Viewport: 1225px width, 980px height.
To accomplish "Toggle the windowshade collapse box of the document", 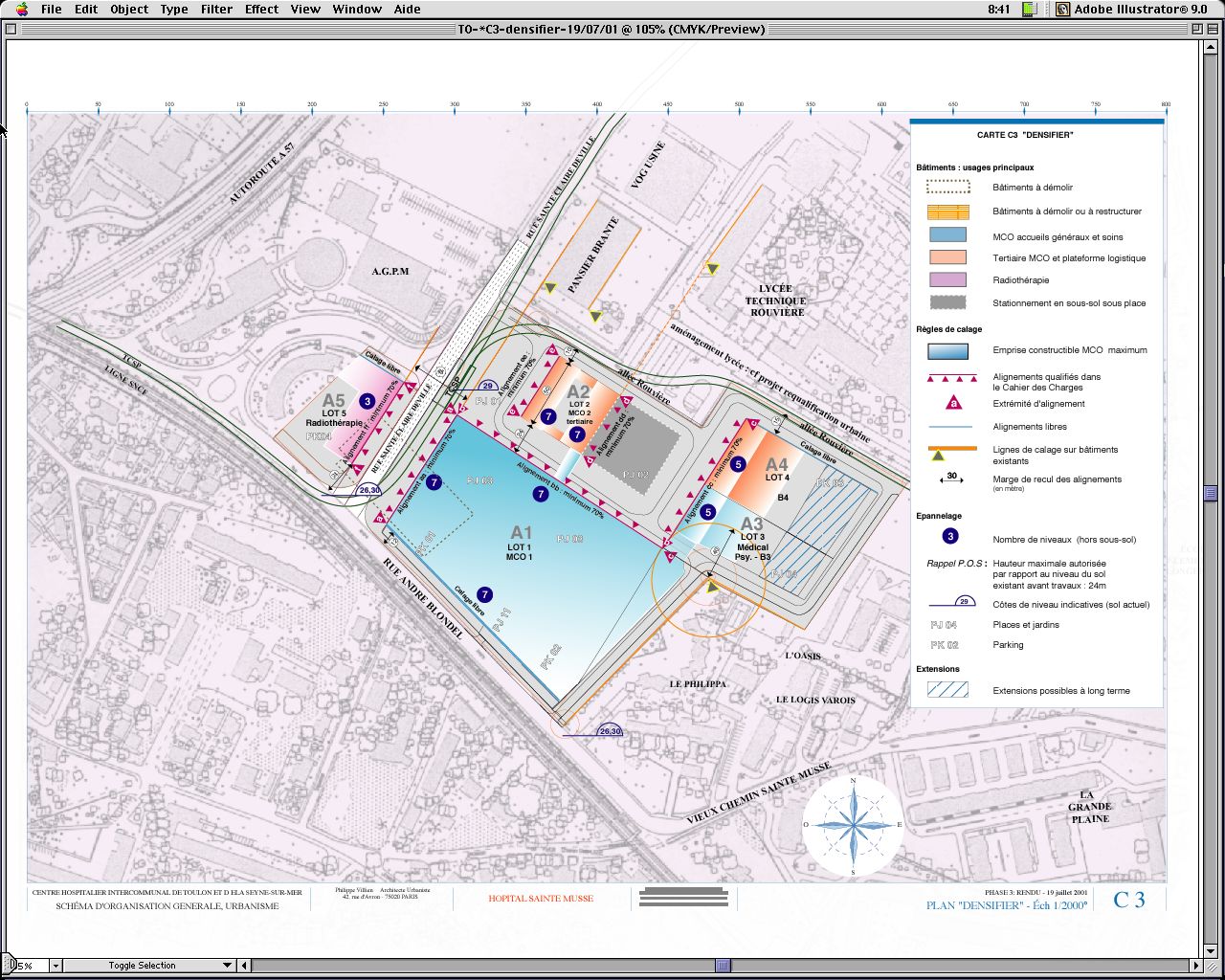I will (1214, 29).
